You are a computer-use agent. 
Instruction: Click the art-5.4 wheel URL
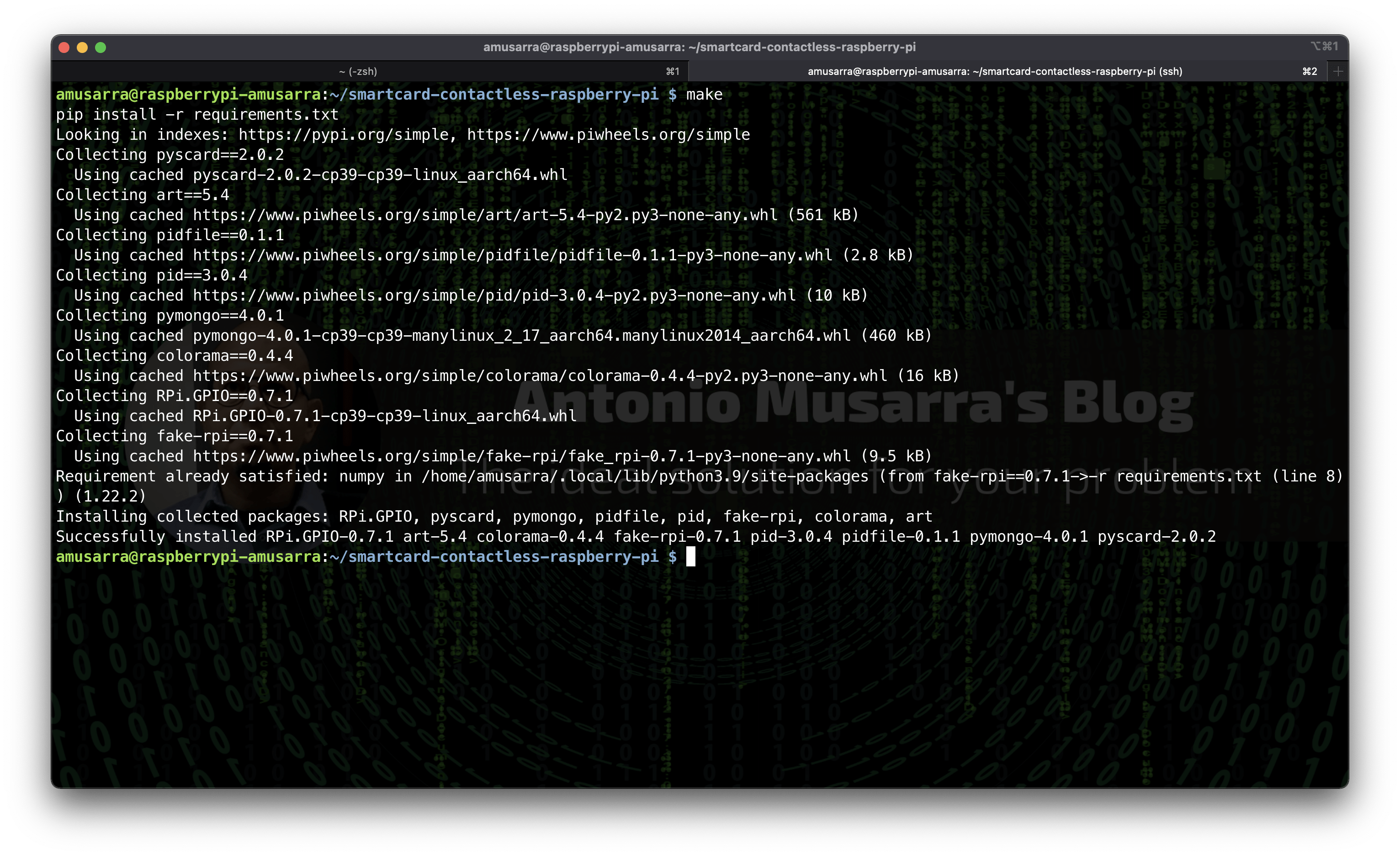tap(485, 215)
